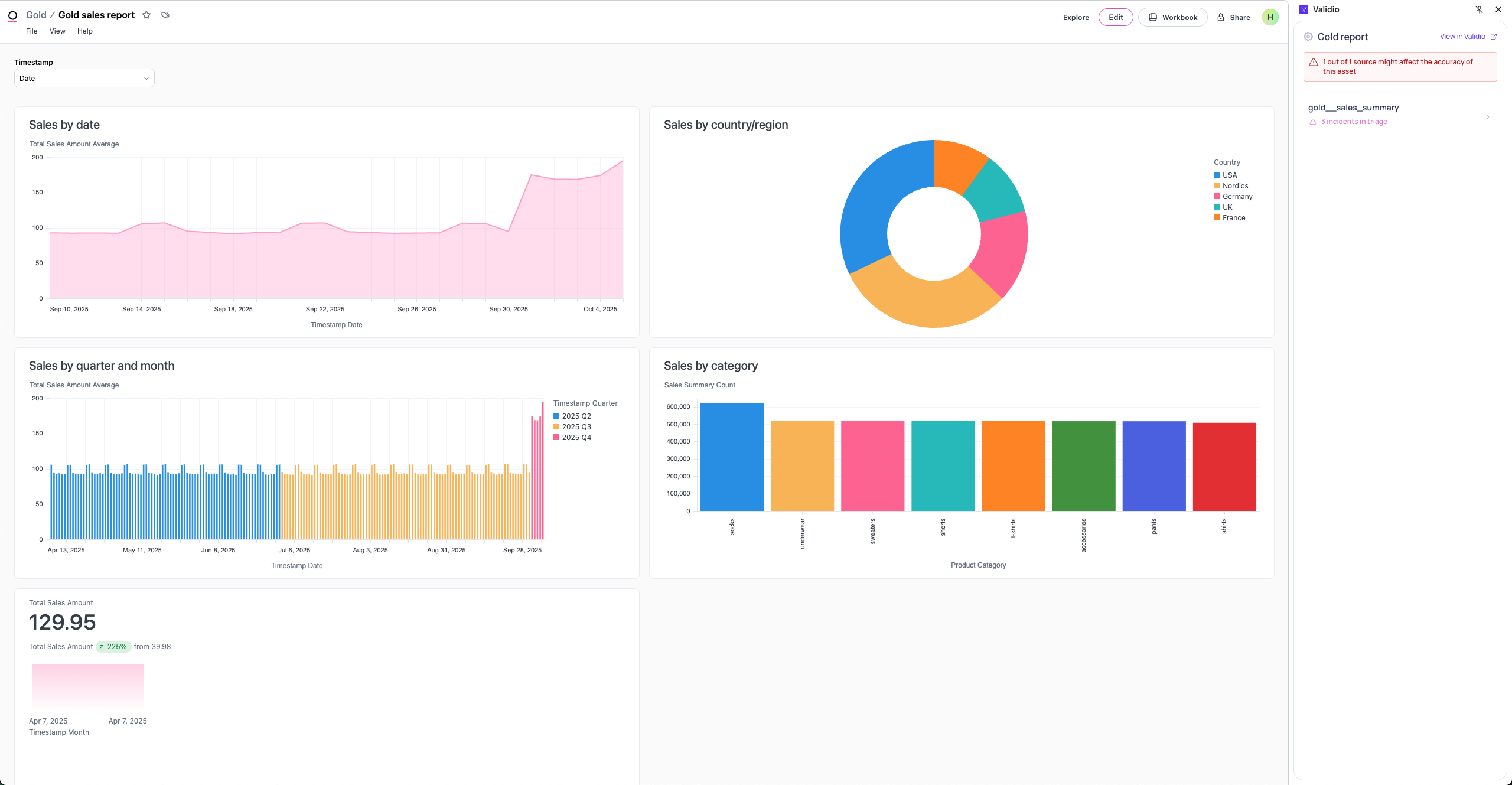Click the Validio logo icon in the panel header
Viewport: 1512px width, 785px height.
coord(1304,9)
